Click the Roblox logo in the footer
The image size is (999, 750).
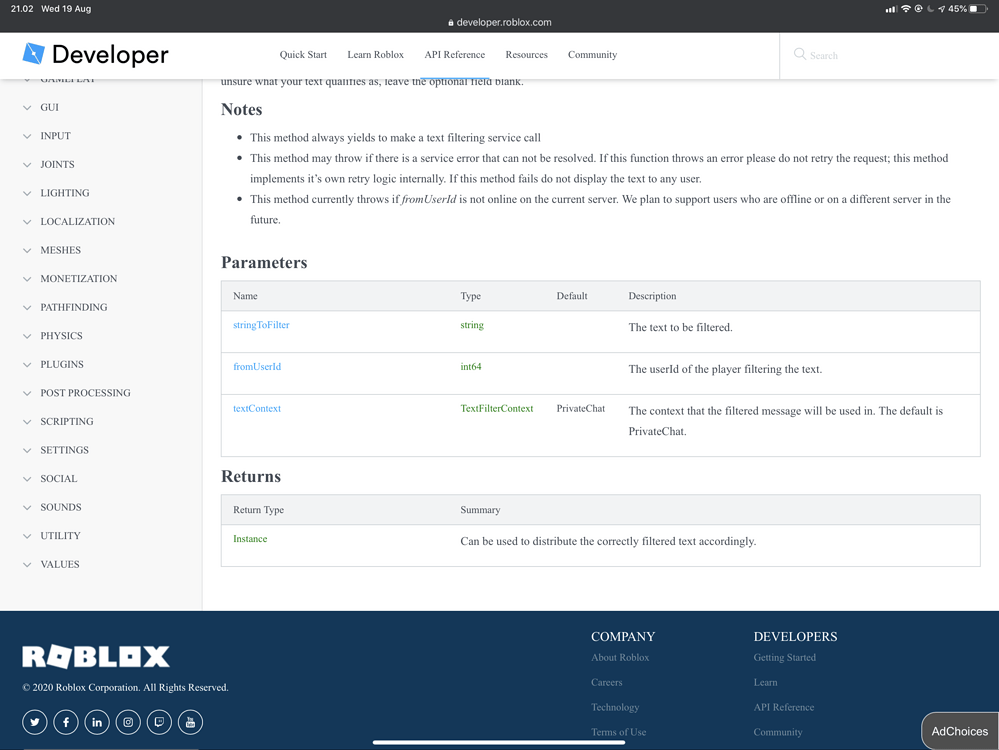point(95,656)
